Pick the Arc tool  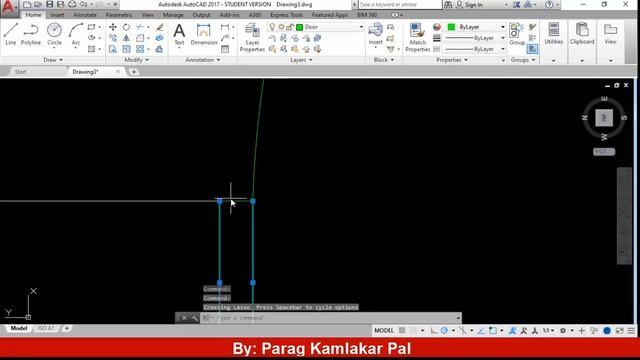[76, 34]
